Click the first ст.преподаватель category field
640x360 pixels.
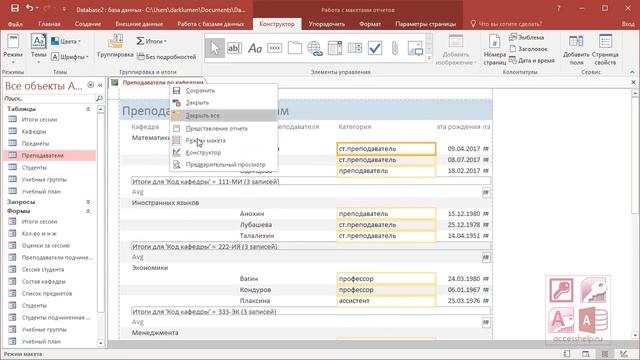point(386,149)
